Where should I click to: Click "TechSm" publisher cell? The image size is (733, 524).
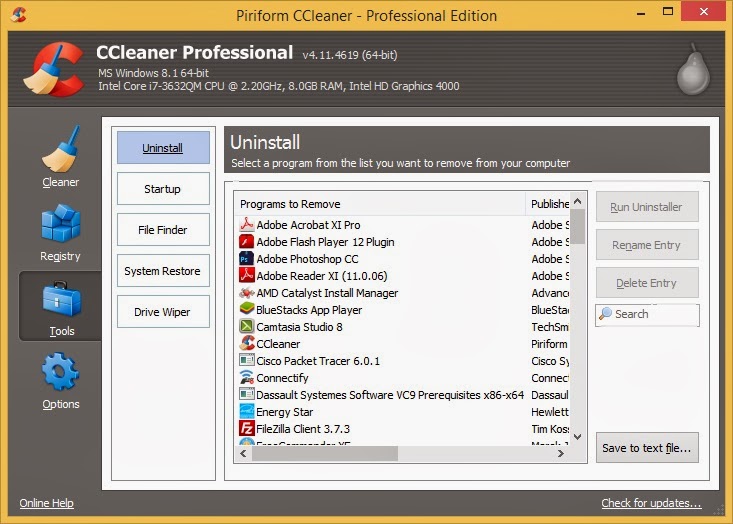click(550, 327)
